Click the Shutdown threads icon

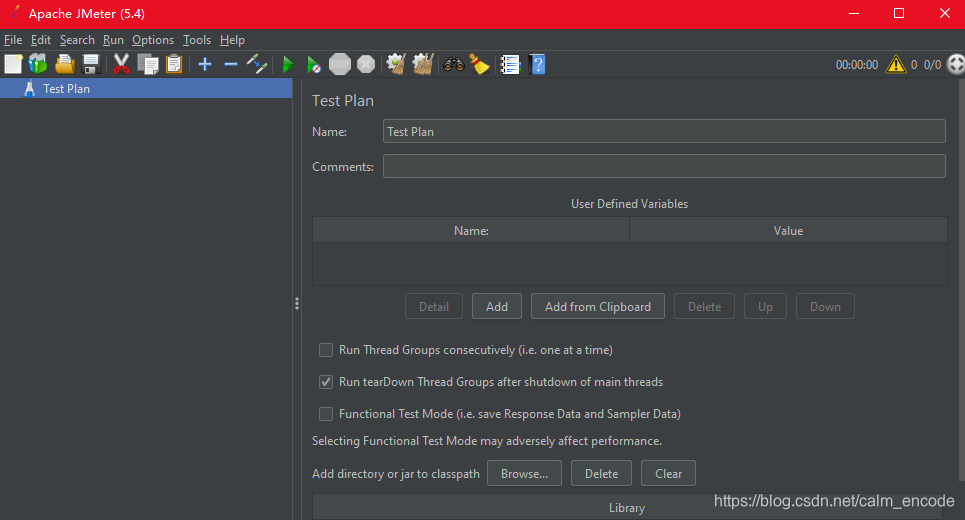366,64
